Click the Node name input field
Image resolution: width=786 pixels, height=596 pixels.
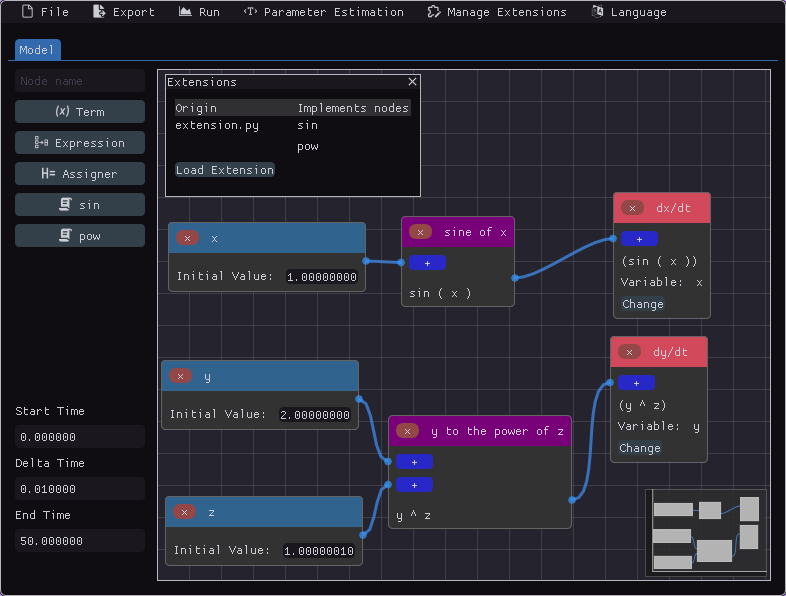point(80,81)
